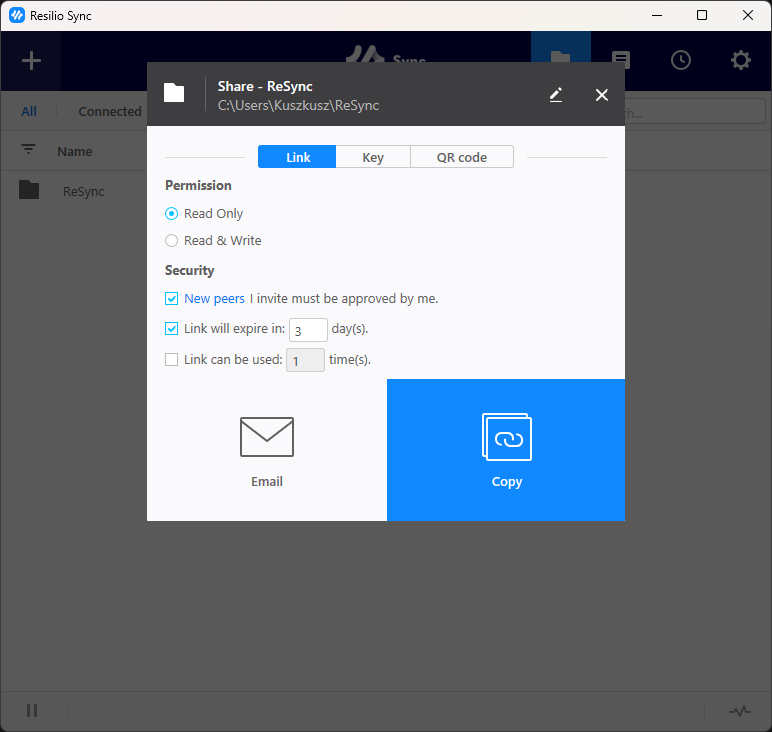This screenshot has width=772, height=732.
Task: Pause syncing with the pause icon
Action: pos(32,710)
